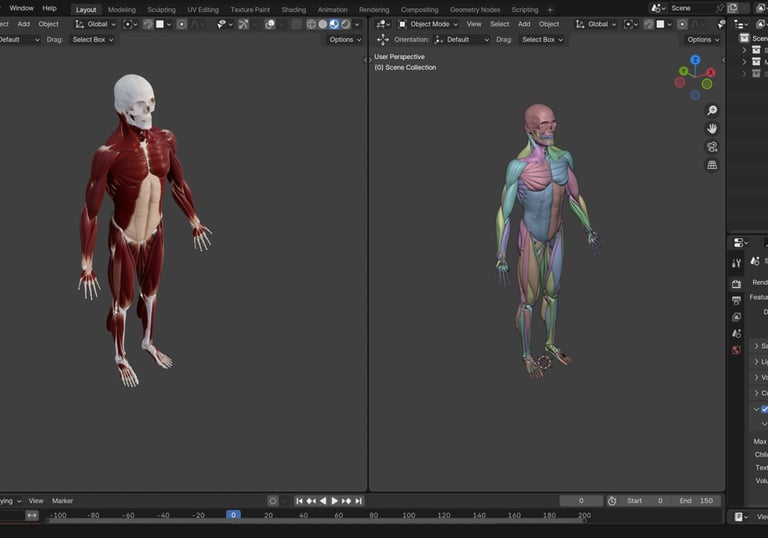Open the Window menu
The height and width of the screenshot is (538, 768).
tap(21, 8)
